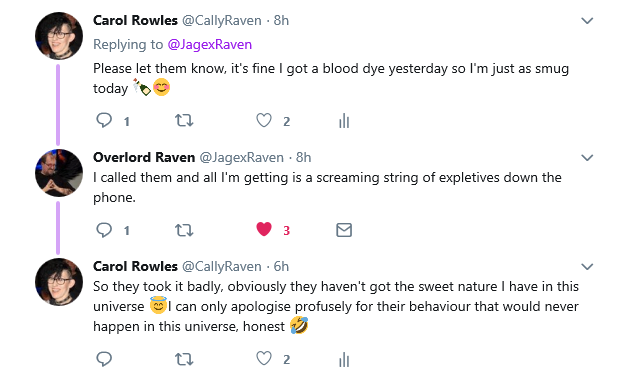Open chevron menu on Carol's 6h tweet
The height and width of the screenshot is (368, 628).
(587, 266)
